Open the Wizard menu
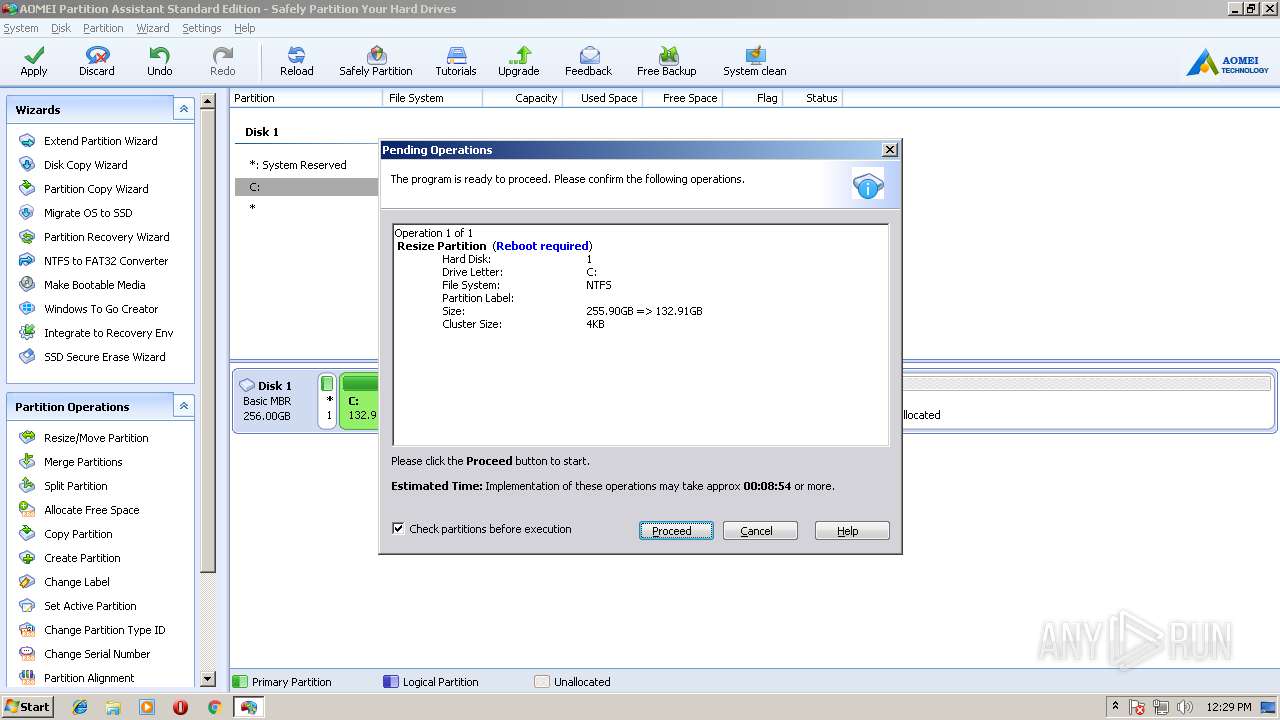This screenshot has width=1280, height=720. coord(153,28)
